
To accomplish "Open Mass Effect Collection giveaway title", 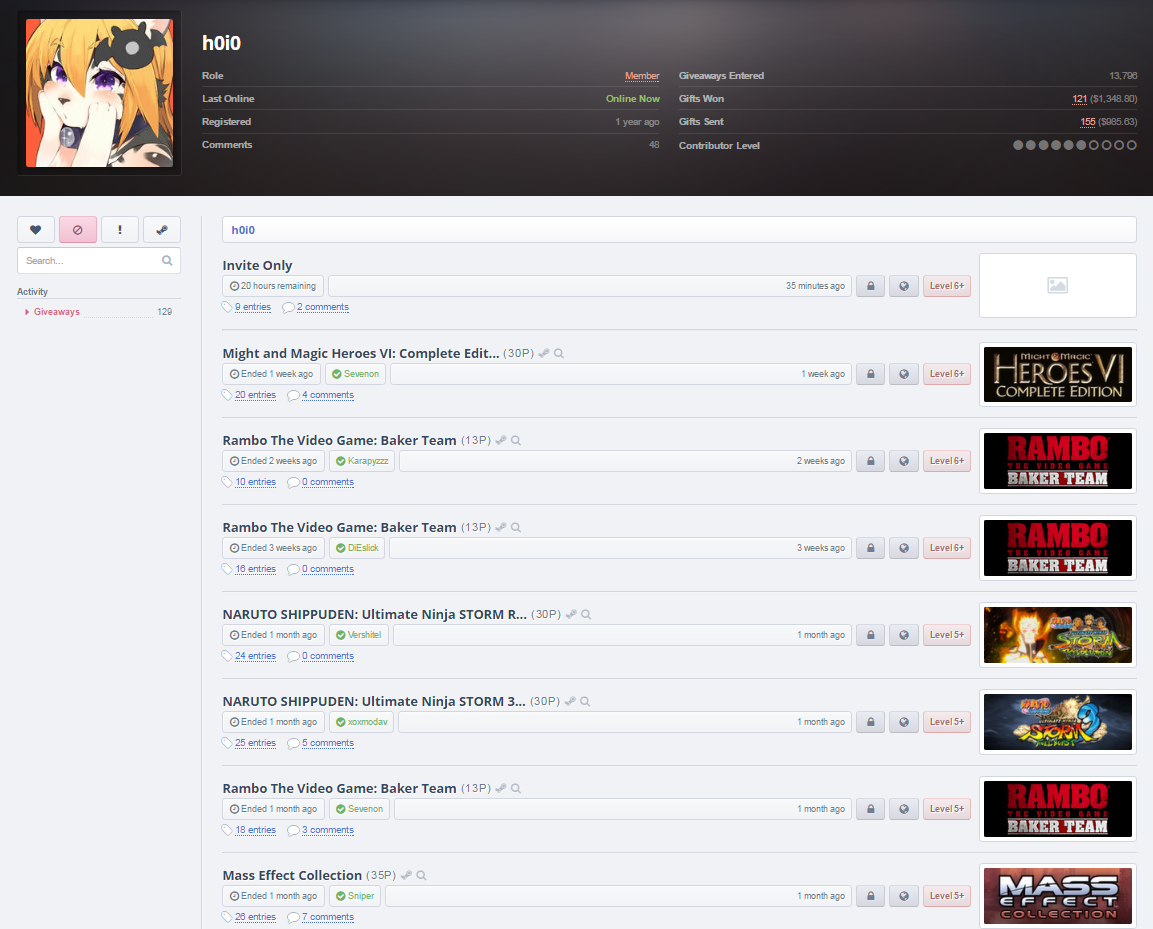I will coord(293,875).
